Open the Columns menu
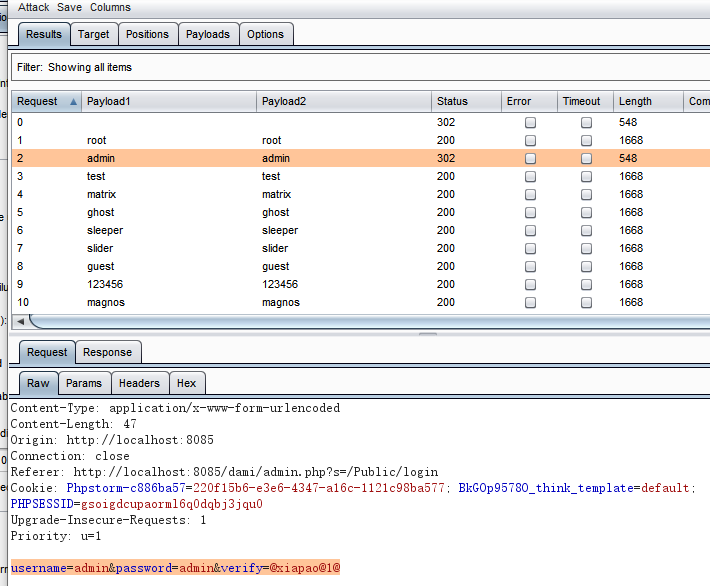The height and width of the screenshot is (586, 710). click(110, 7)
